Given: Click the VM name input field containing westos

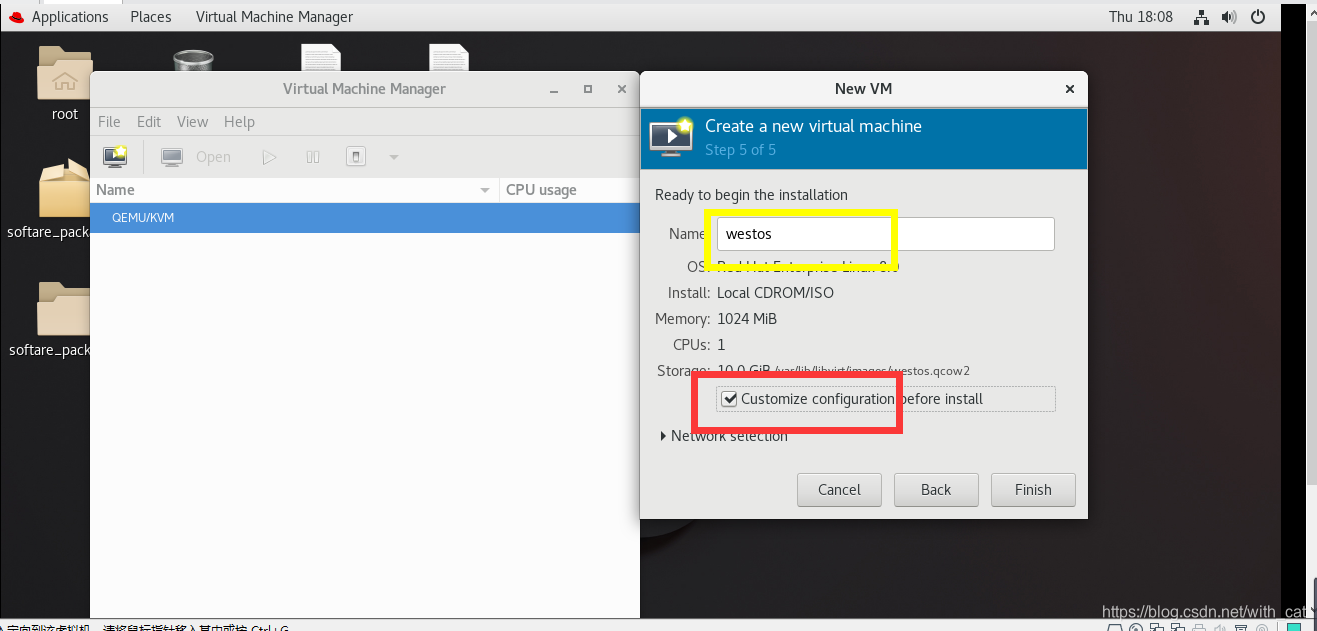Looking at the screenshot, I should tap(885, 234).
